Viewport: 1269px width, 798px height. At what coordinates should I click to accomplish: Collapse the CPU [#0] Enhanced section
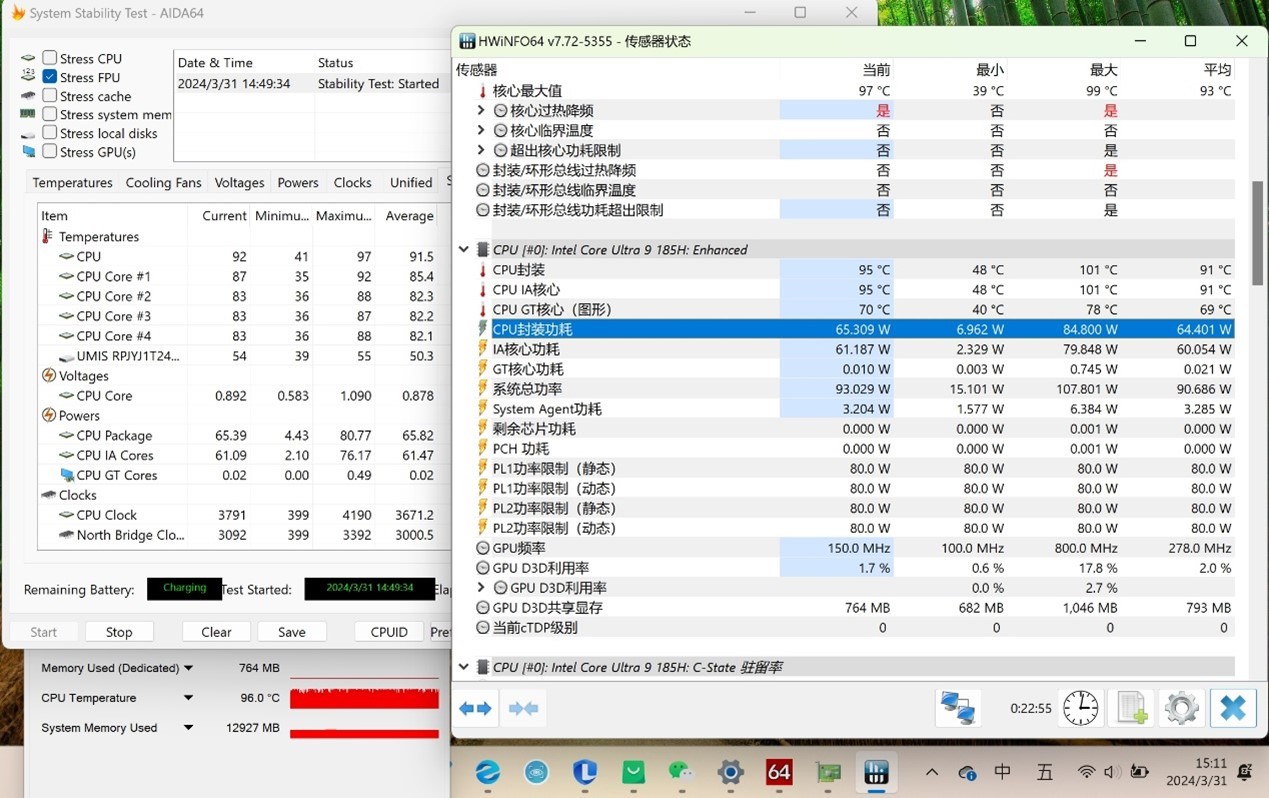(x=463, y=250)
